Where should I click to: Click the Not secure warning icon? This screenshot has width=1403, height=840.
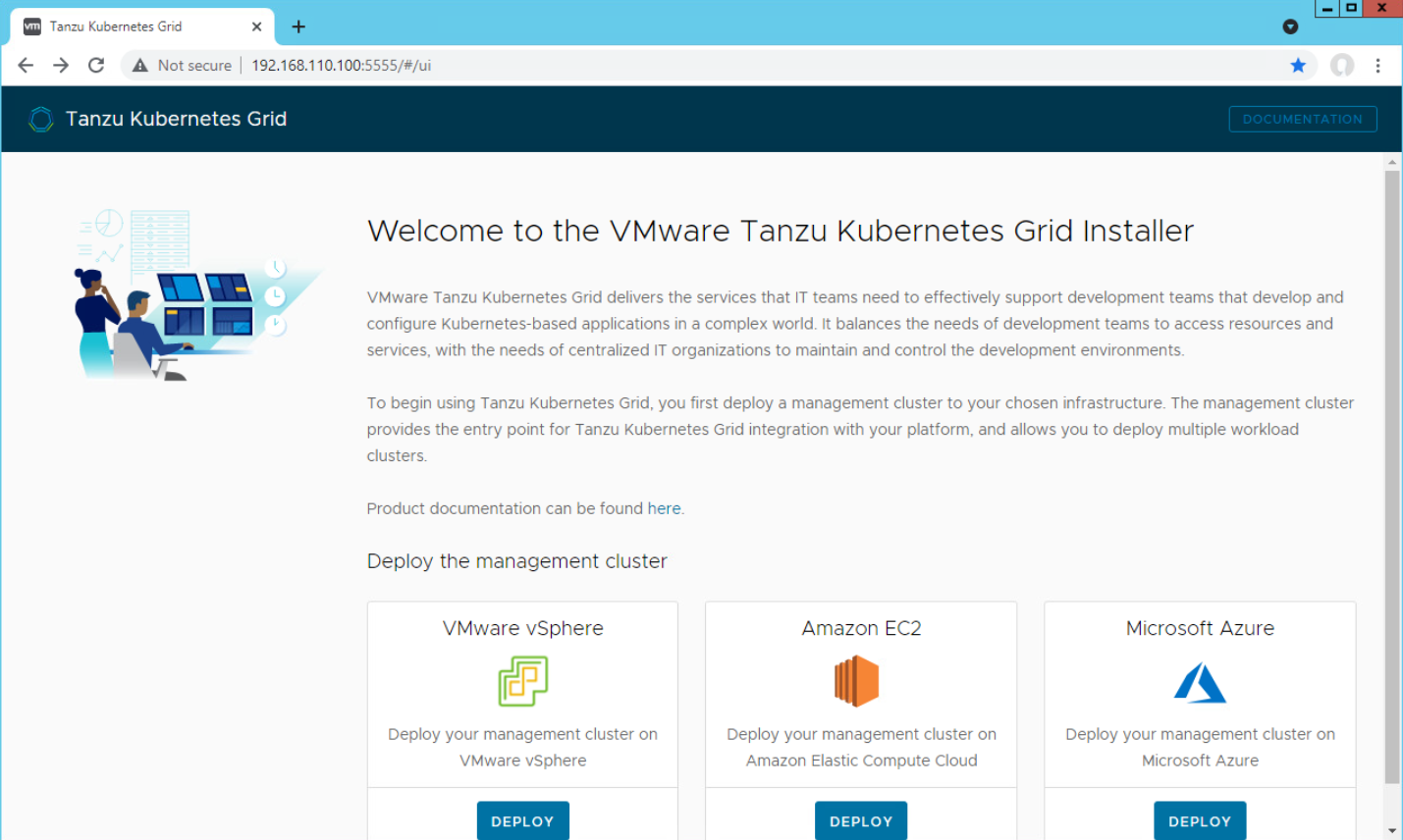point(140,66)
